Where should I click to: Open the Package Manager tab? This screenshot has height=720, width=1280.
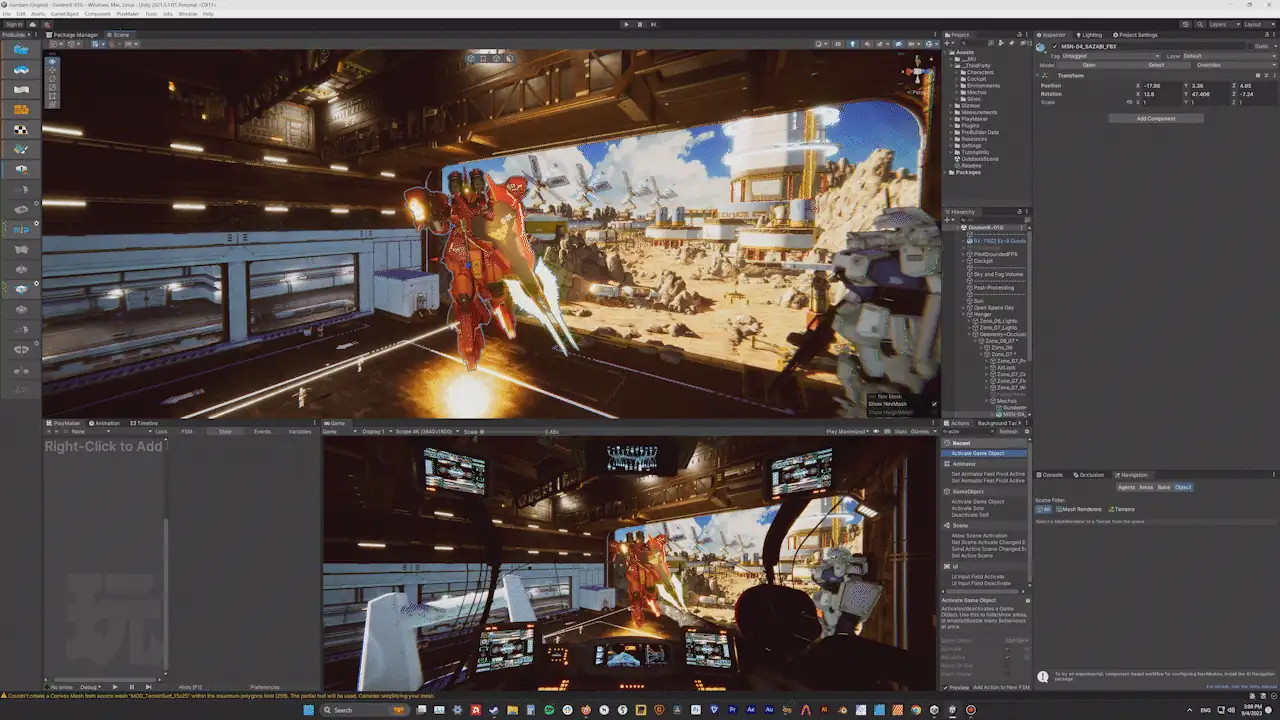click(73, 35)
